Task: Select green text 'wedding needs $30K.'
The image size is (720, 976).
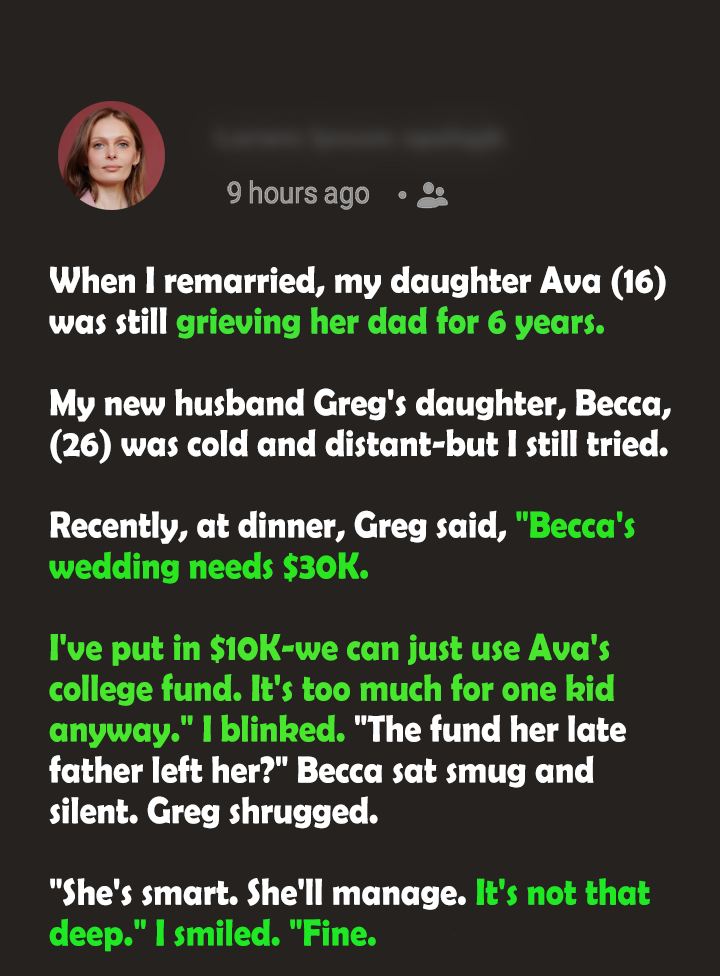Action: pos(209,568)
